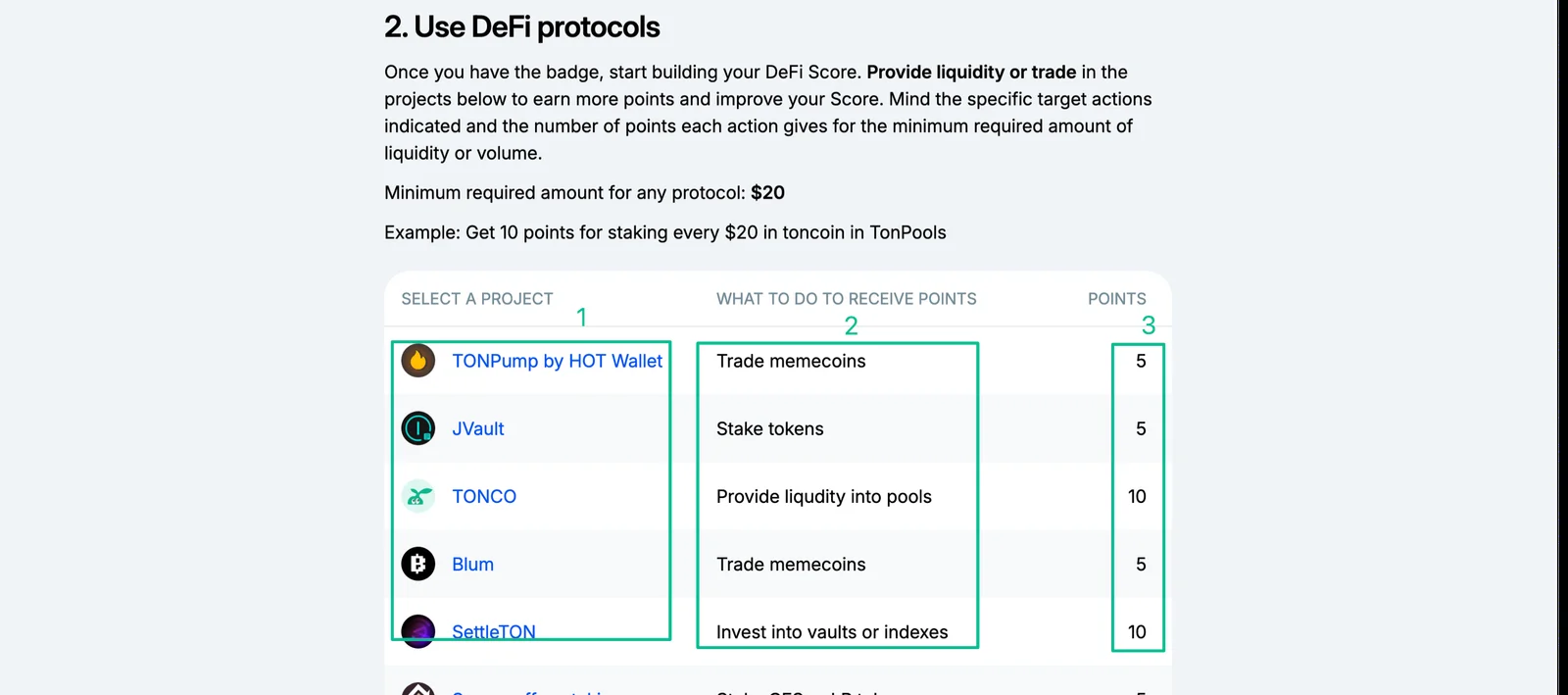Select the Trade memecoins cell for TONPump
This screenshot has height=695, width=1568.
[x=791, y=361]
